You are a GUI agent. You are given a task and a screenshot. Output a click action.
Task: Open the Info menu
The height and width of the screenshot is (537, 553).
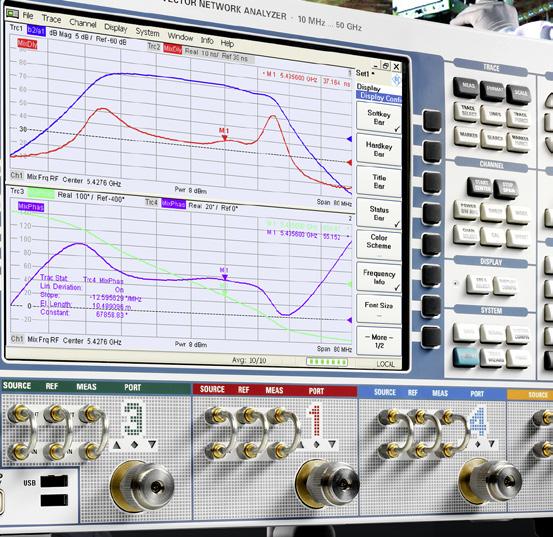click(207, 41)
